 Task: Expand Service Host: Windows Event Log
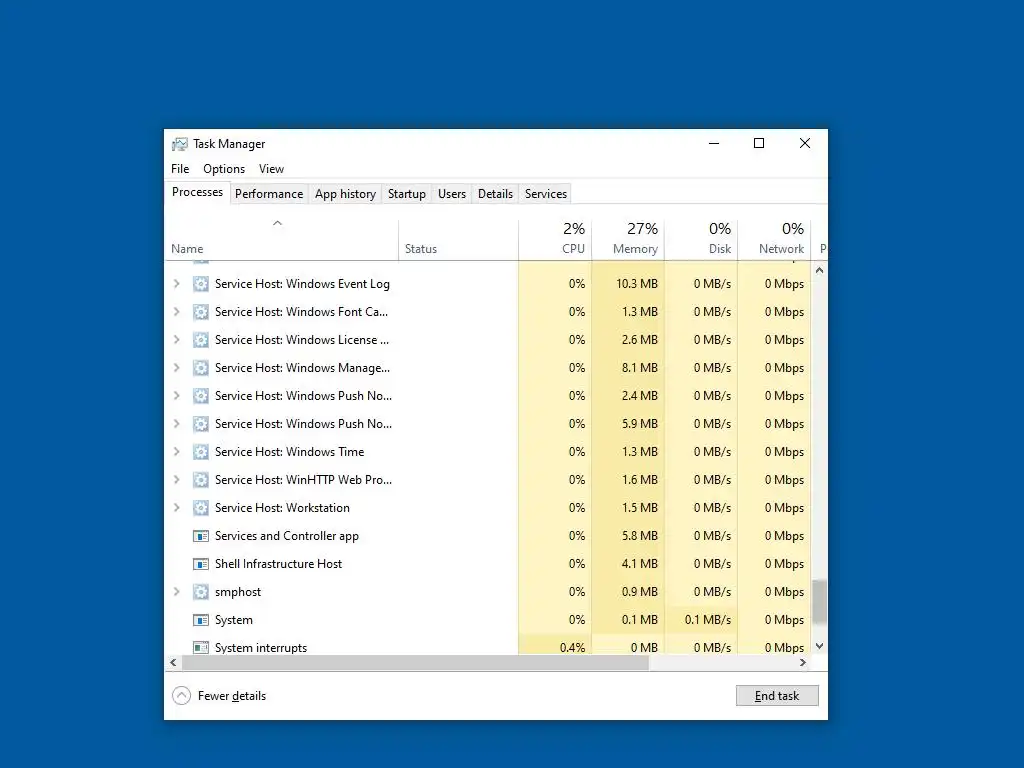(176, 284)
